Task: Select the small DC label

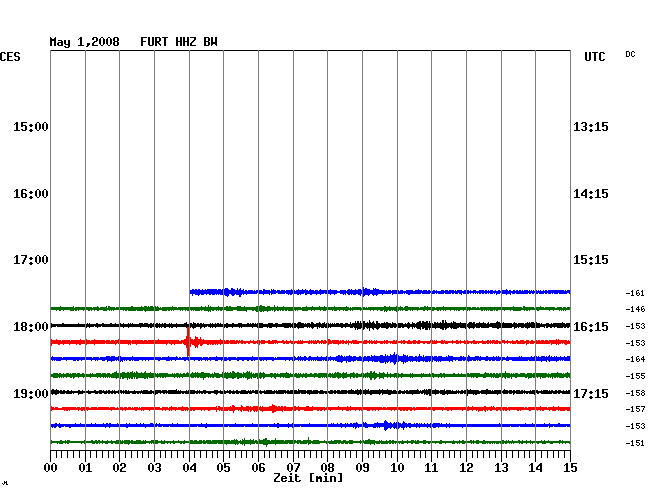Action: 630,54
